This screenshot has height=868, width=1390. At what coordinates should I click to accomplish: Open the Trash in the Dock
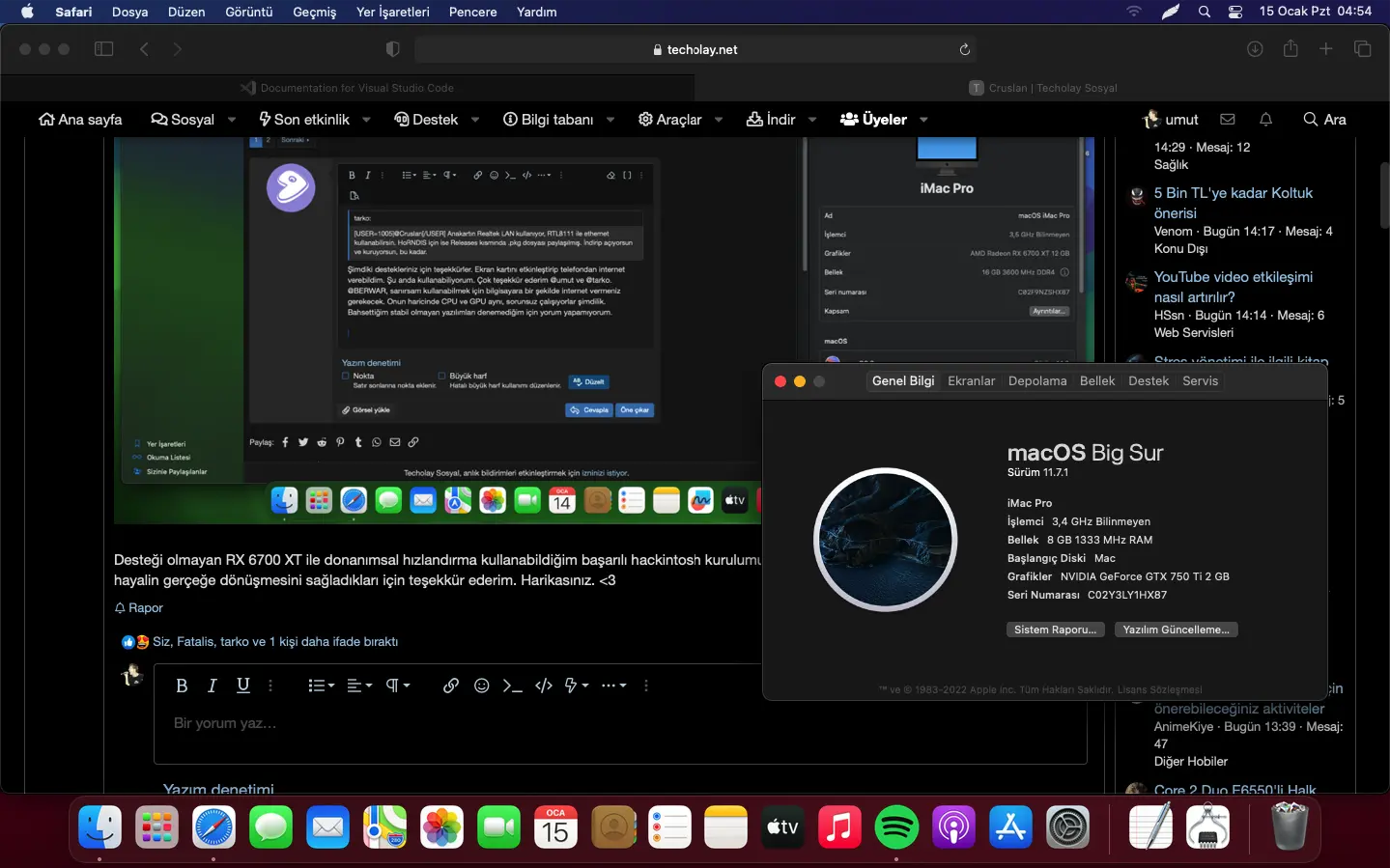pyautogui.click(x=1289, y=827)
